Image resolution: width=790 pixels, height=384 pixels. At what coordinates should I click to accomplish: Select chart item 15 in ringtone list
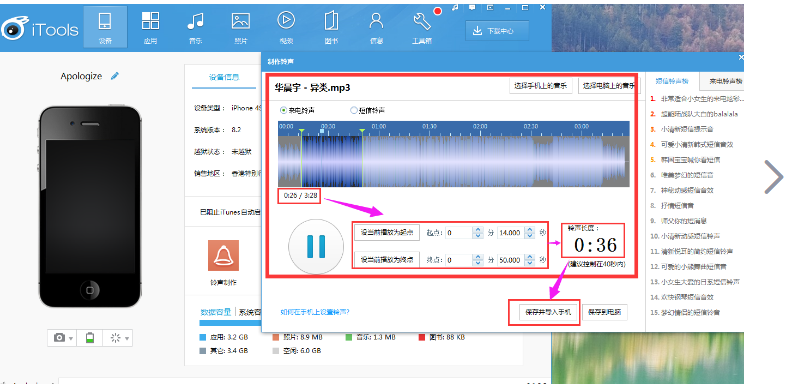685,312
